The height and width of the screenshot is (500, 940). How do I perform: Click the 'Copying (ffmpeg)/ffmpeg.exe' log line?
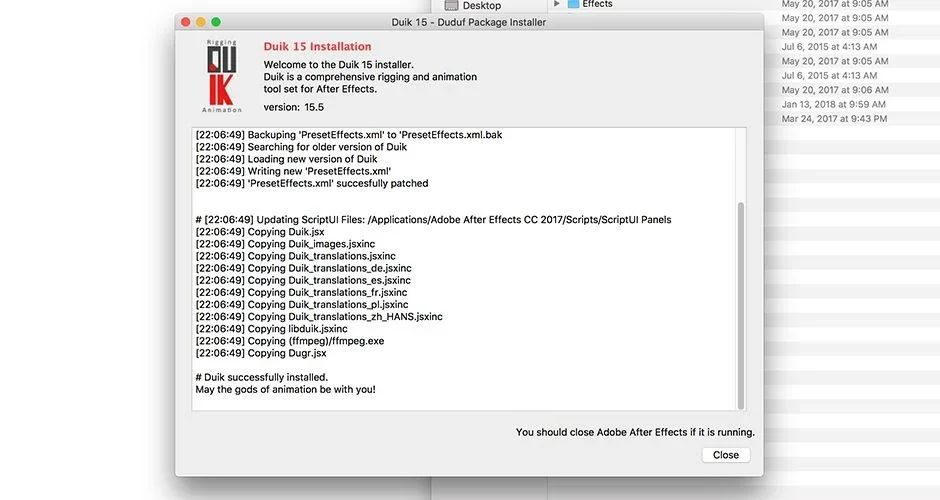[x=290, y=341]
